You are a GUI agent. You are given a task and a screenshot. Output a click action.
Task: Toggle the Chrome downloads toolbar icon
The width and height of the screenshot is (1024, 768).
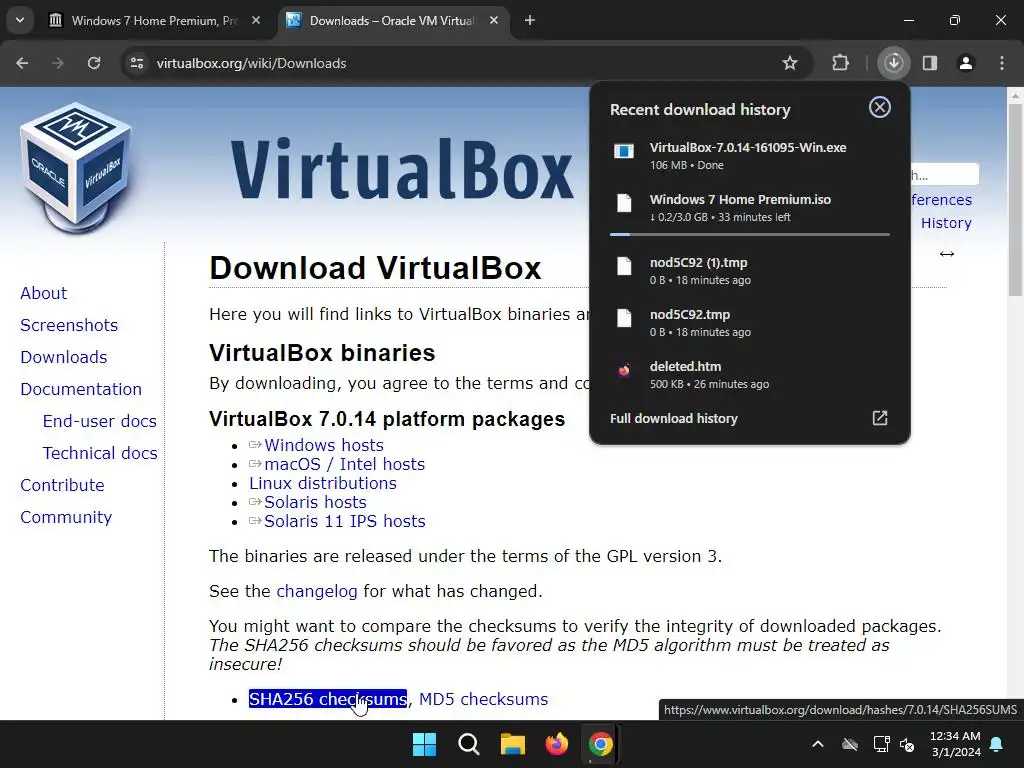click(x=893, y=63)
